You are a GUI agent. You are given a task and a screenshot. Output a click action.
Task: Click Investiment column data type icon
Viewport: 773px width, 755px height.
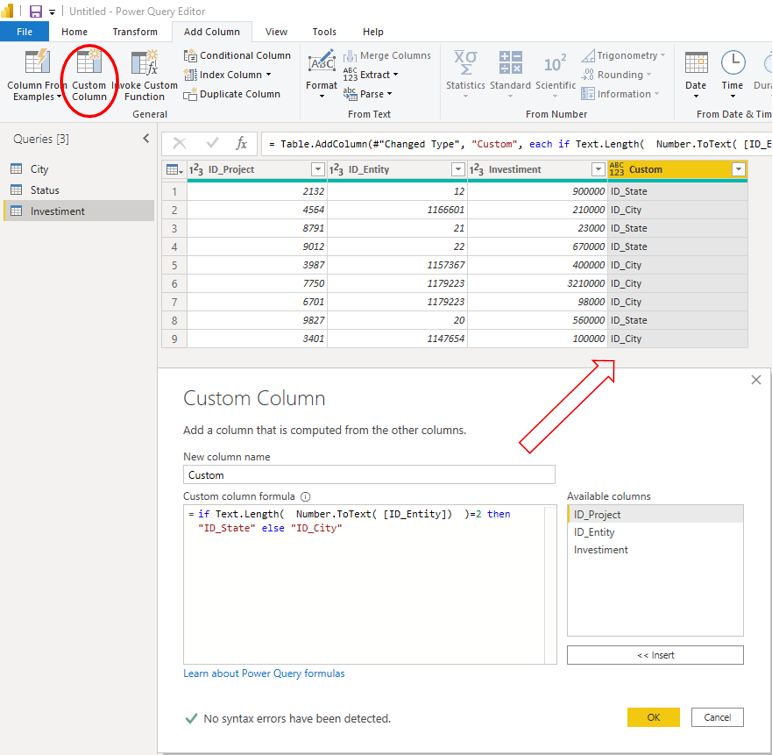pyautogui.click(x=476, y=170)
